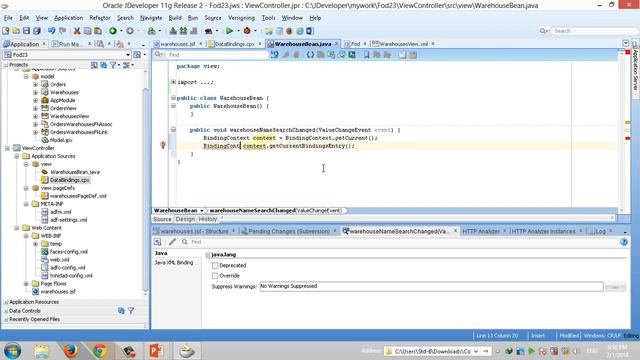The height and width of the screenshot is (360, 640).
Task: Switch to the History view tab
Action: tap(208, 220)
